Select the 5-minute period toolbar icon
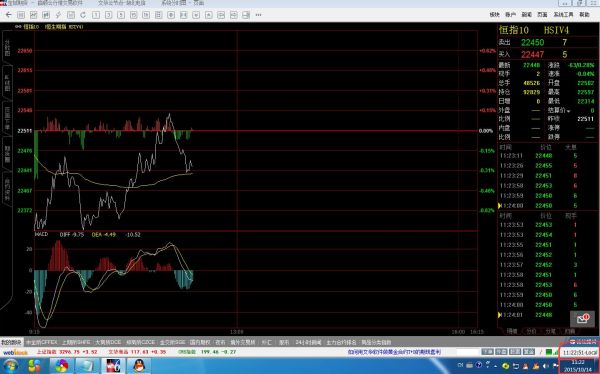 click(121, 15)
